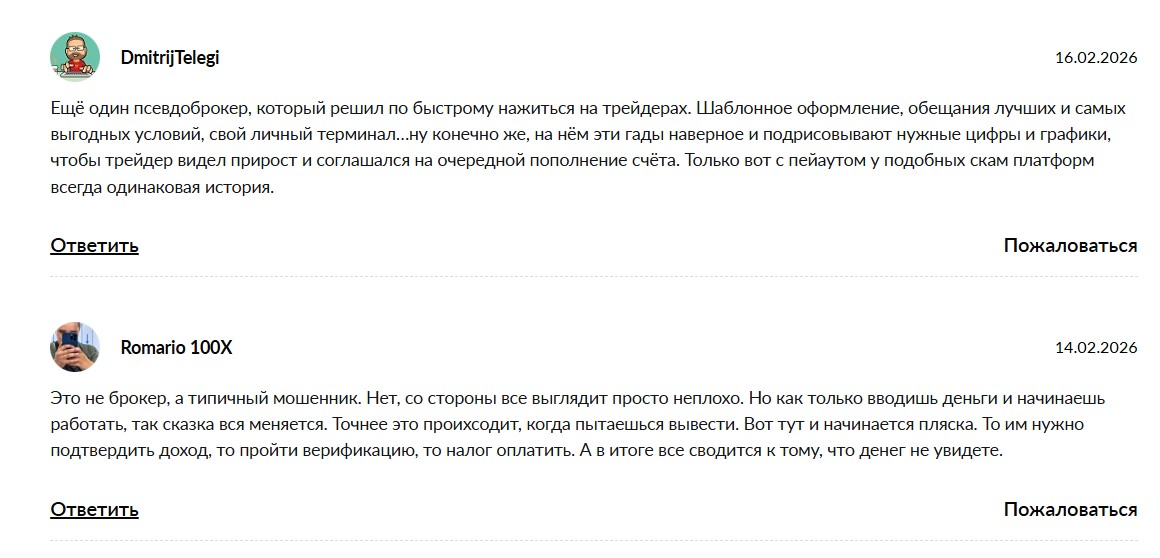Click 'Шаблонное оформление' in DmitrijTelegi's review

pos(779,107)
